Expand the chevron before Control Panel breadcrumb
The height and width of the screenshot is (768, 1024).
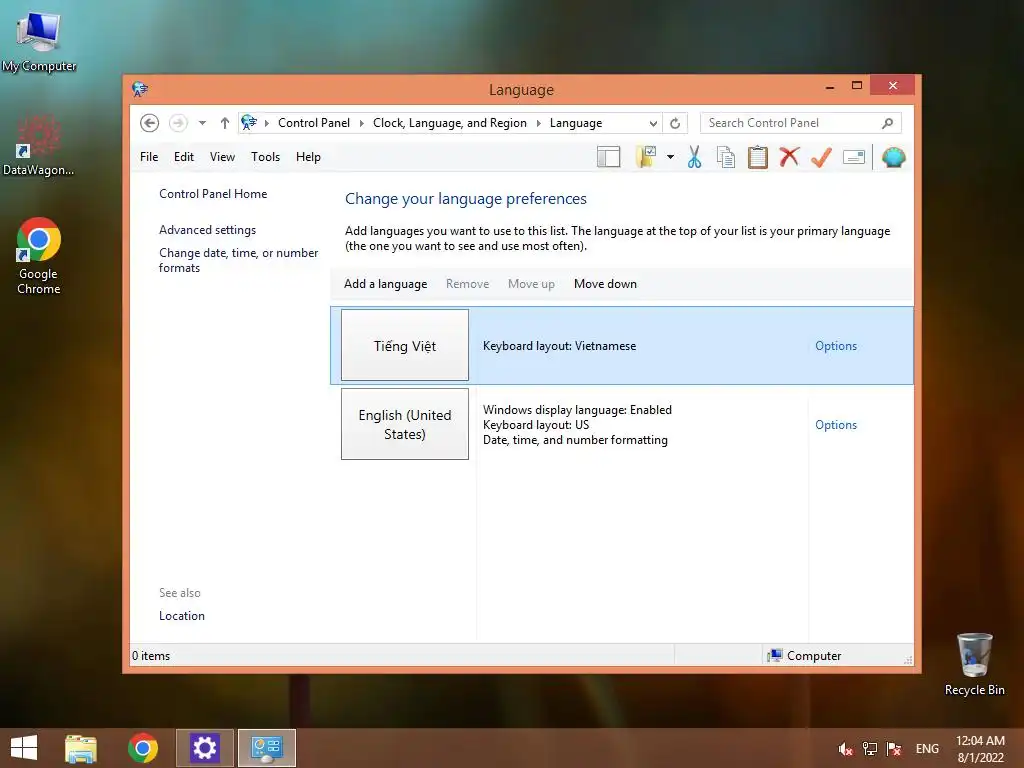coord(266,123)
